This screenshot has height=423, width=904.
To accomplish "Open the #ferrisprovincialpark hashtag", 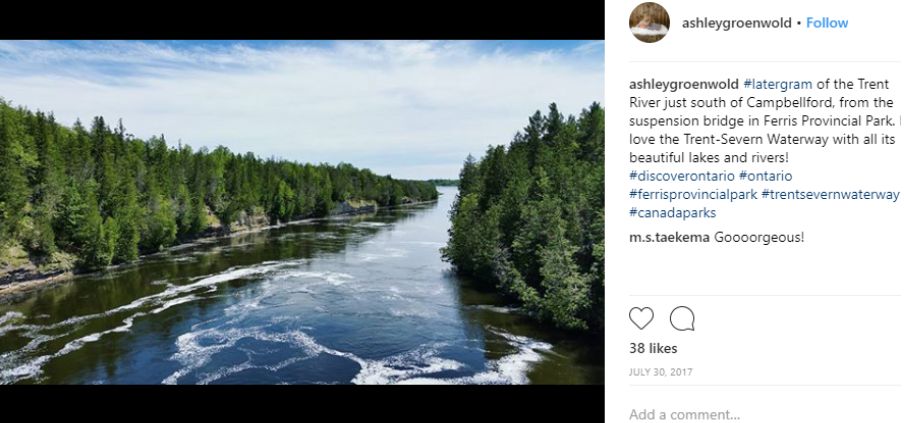I will [692, 194].
